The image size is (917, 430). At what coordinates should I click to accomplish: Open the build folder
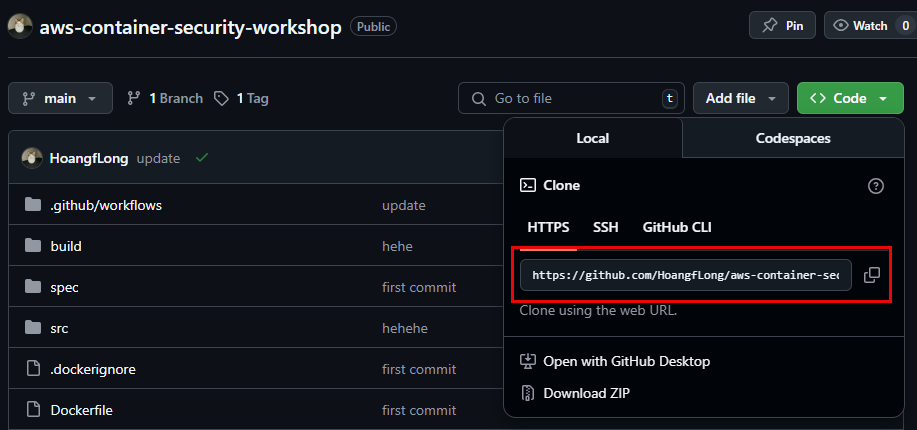(x=66, y=246)
